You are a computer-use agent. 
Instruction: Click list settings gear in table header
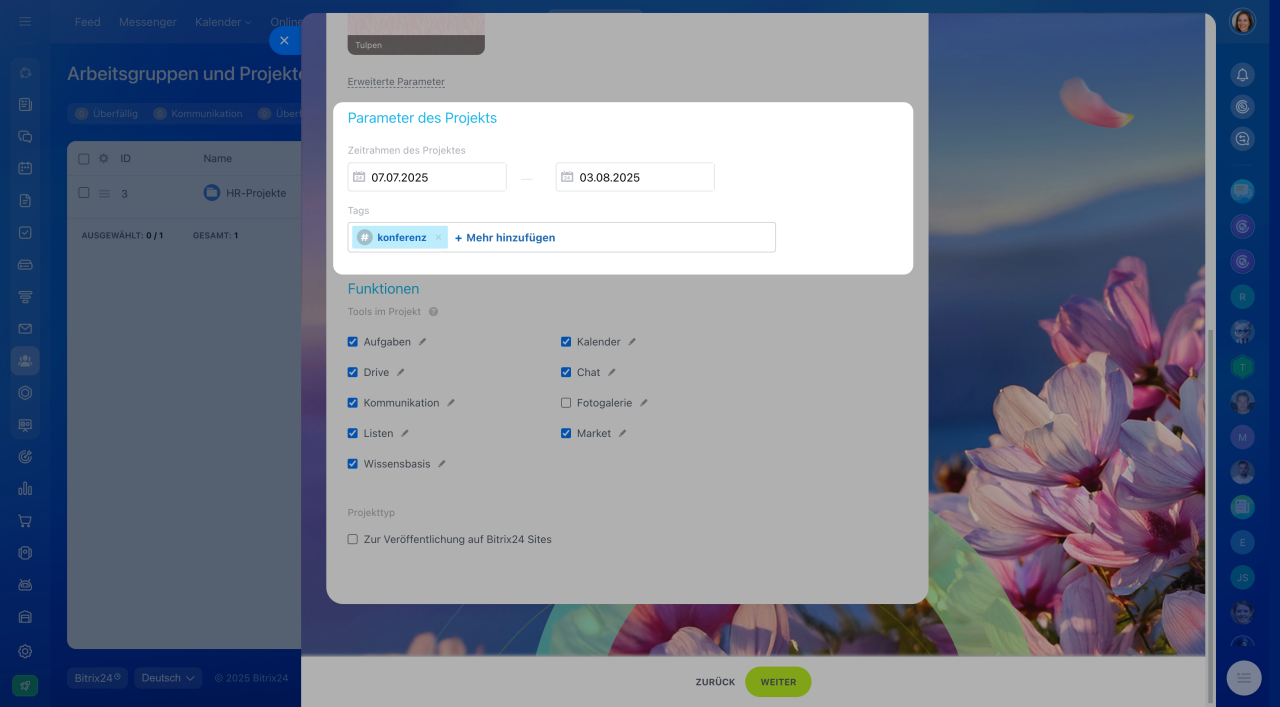click(104, 158)
